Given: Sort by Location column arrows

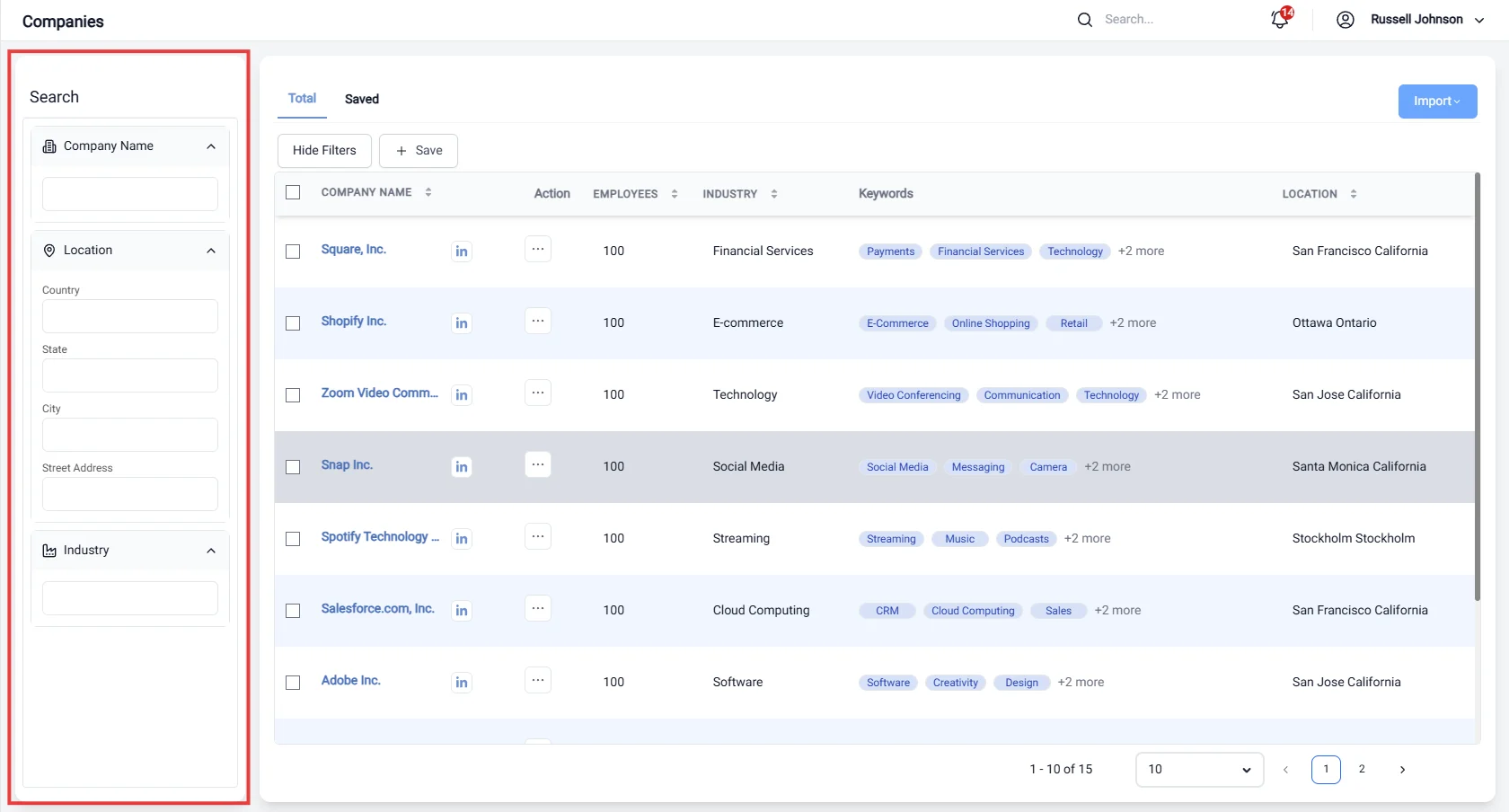Looking at the screenshot, I should (x=1354, y=194).
